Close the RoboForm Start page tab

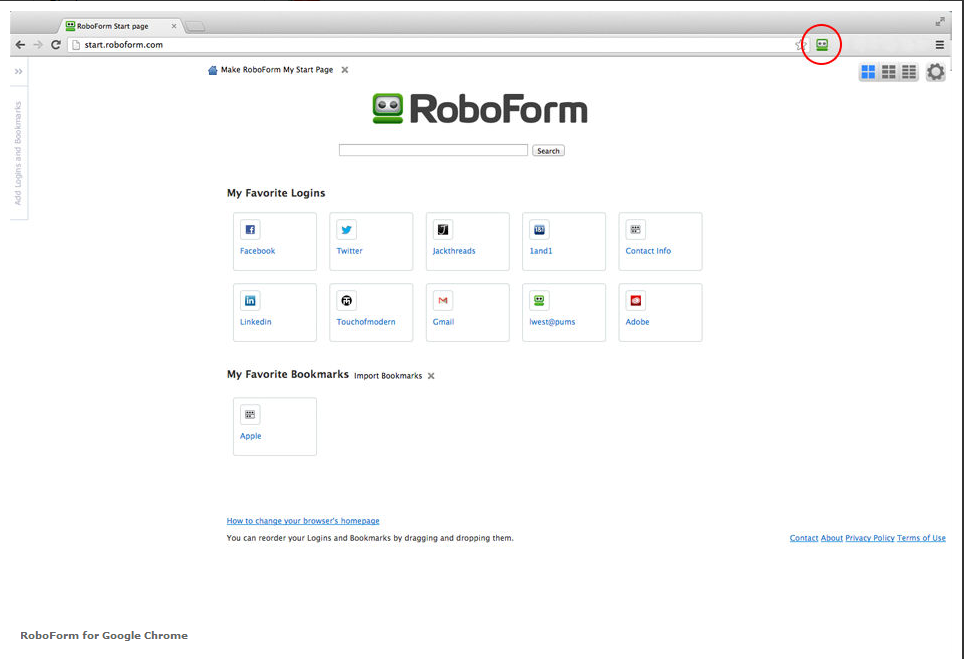point(174,26)
